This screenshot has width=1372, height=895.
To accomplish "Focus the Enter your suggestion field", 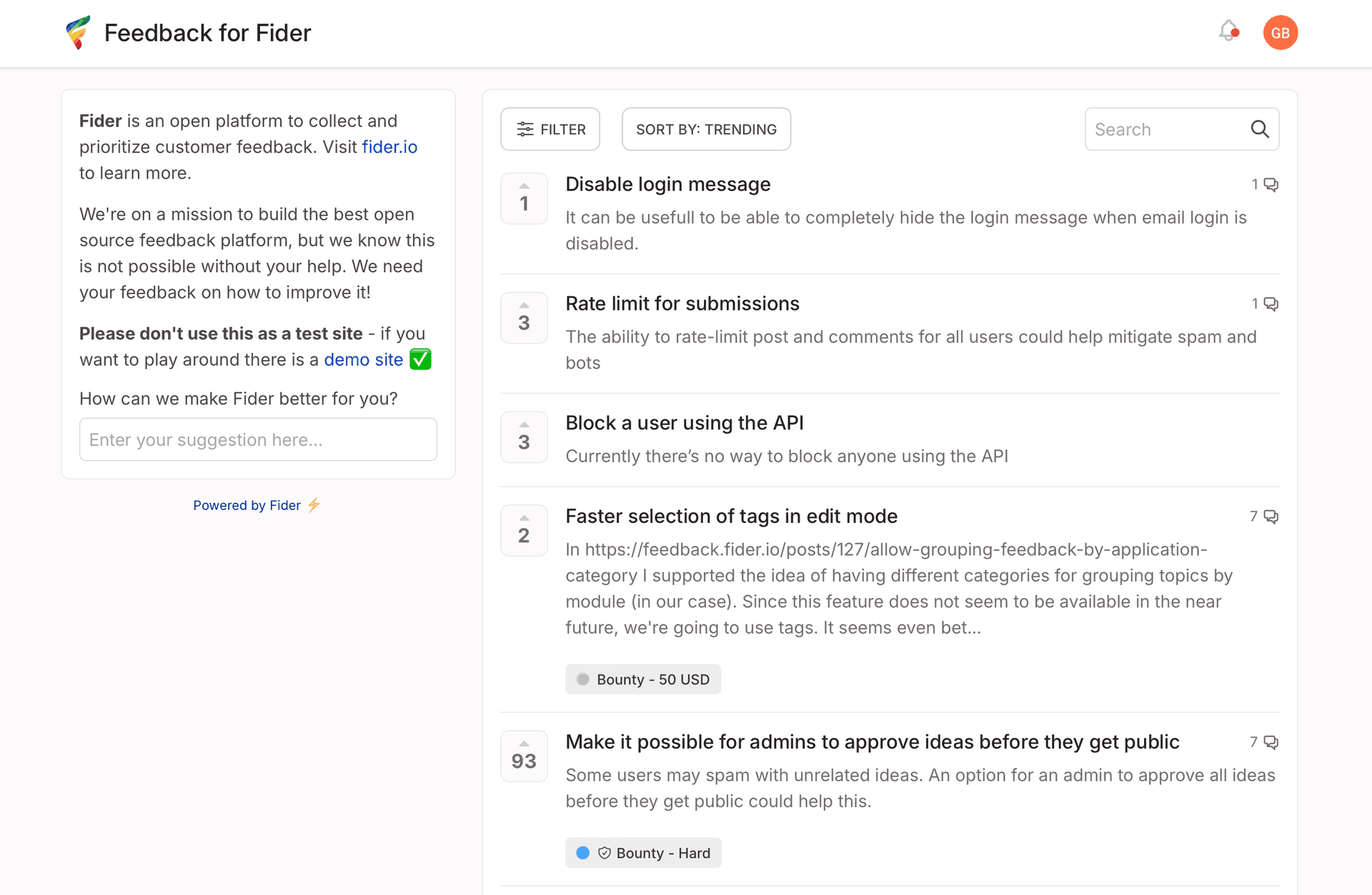I will [x=258, y=439].
